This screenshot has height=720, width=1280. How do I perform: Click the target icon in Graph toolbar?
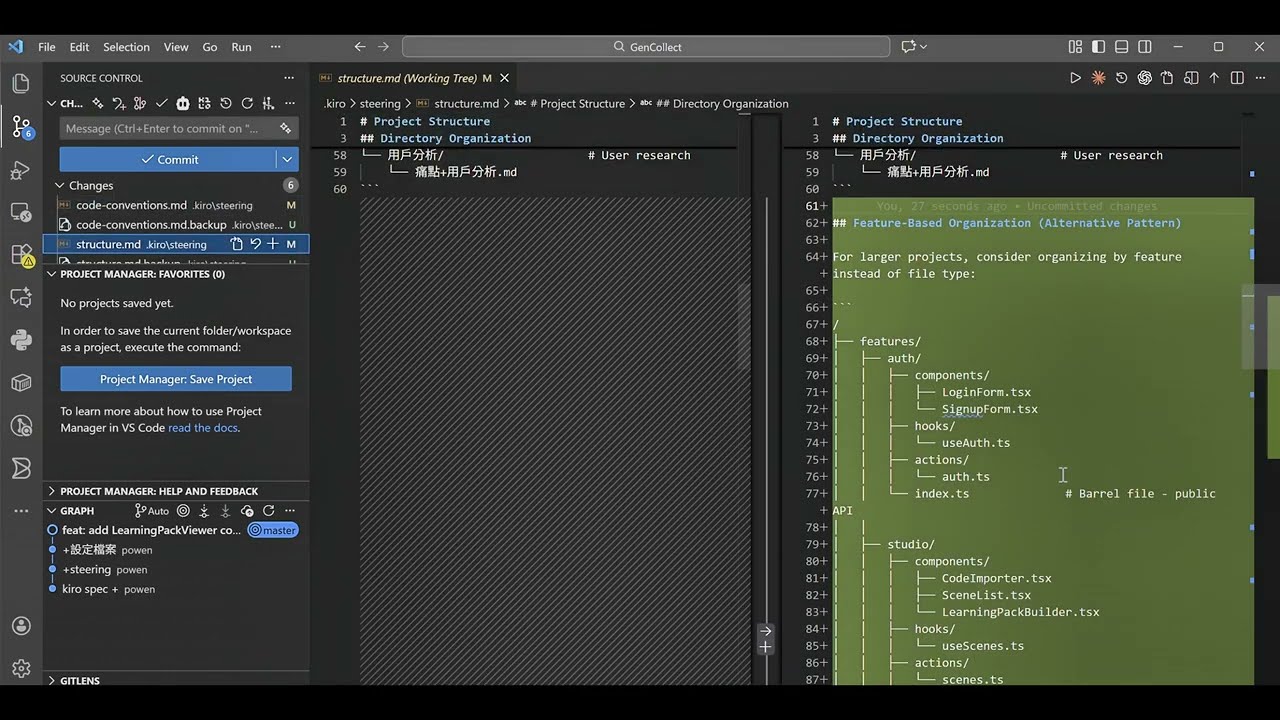coord(183,510)
